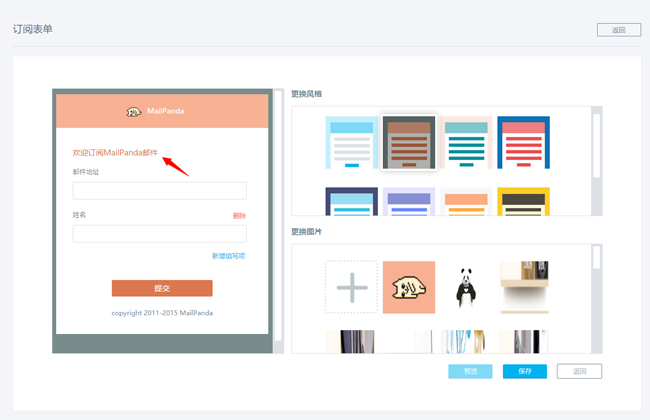Focus the 邮件地址 input field
This screenshot has height=420, width=650.
pos(160,191)
